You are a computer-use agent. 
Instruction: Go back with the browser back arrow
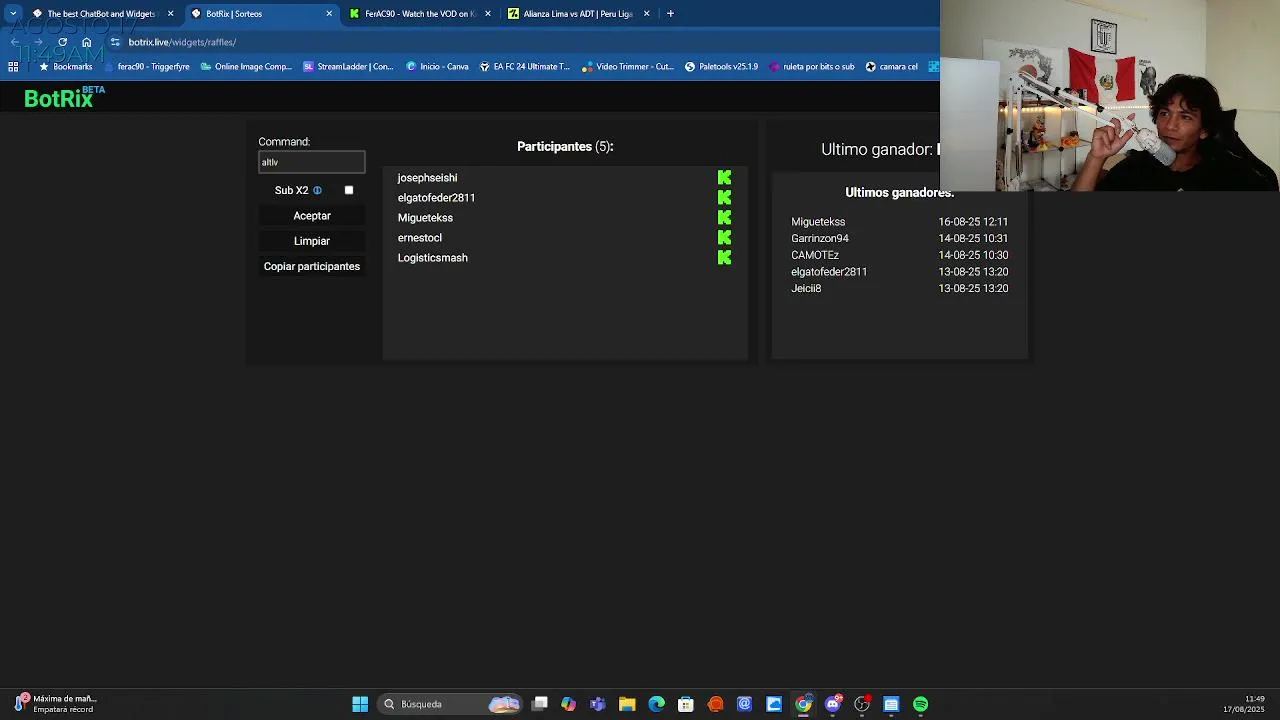click(x=15, y=42)
